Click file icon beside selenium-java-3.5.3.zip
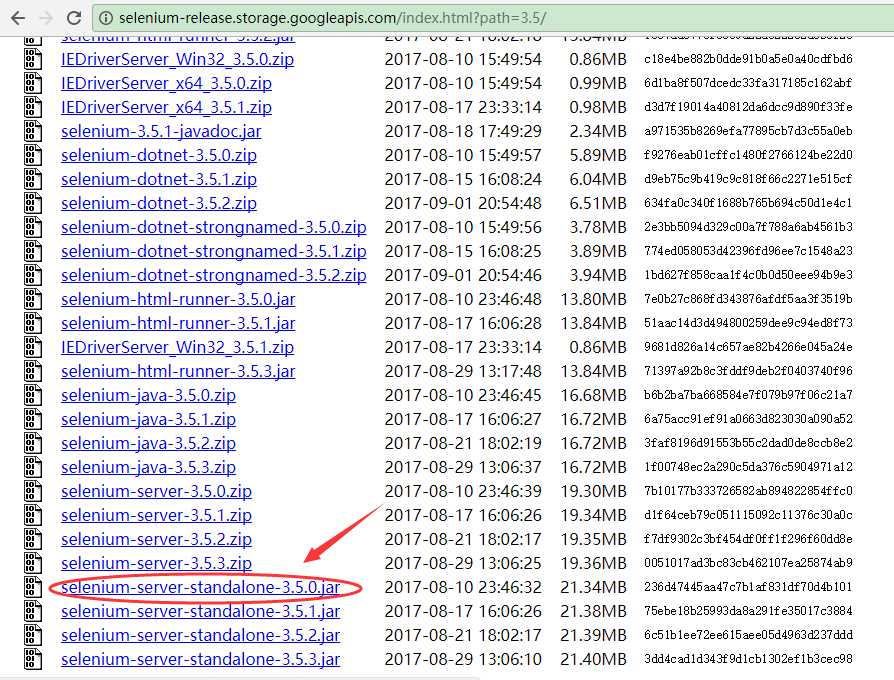Image resolution: width=894 pixels, height=680 pixels. [33, 467]
